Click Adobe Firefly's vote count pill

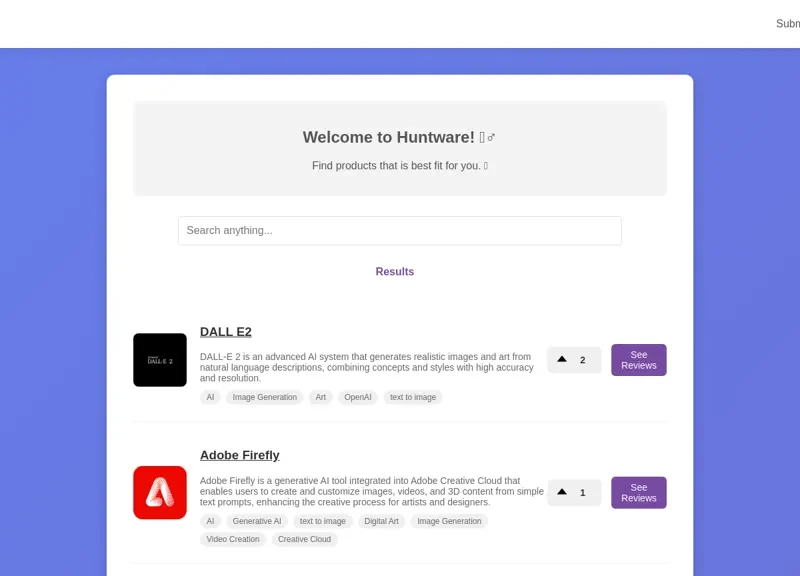click(x=574, y=492)
